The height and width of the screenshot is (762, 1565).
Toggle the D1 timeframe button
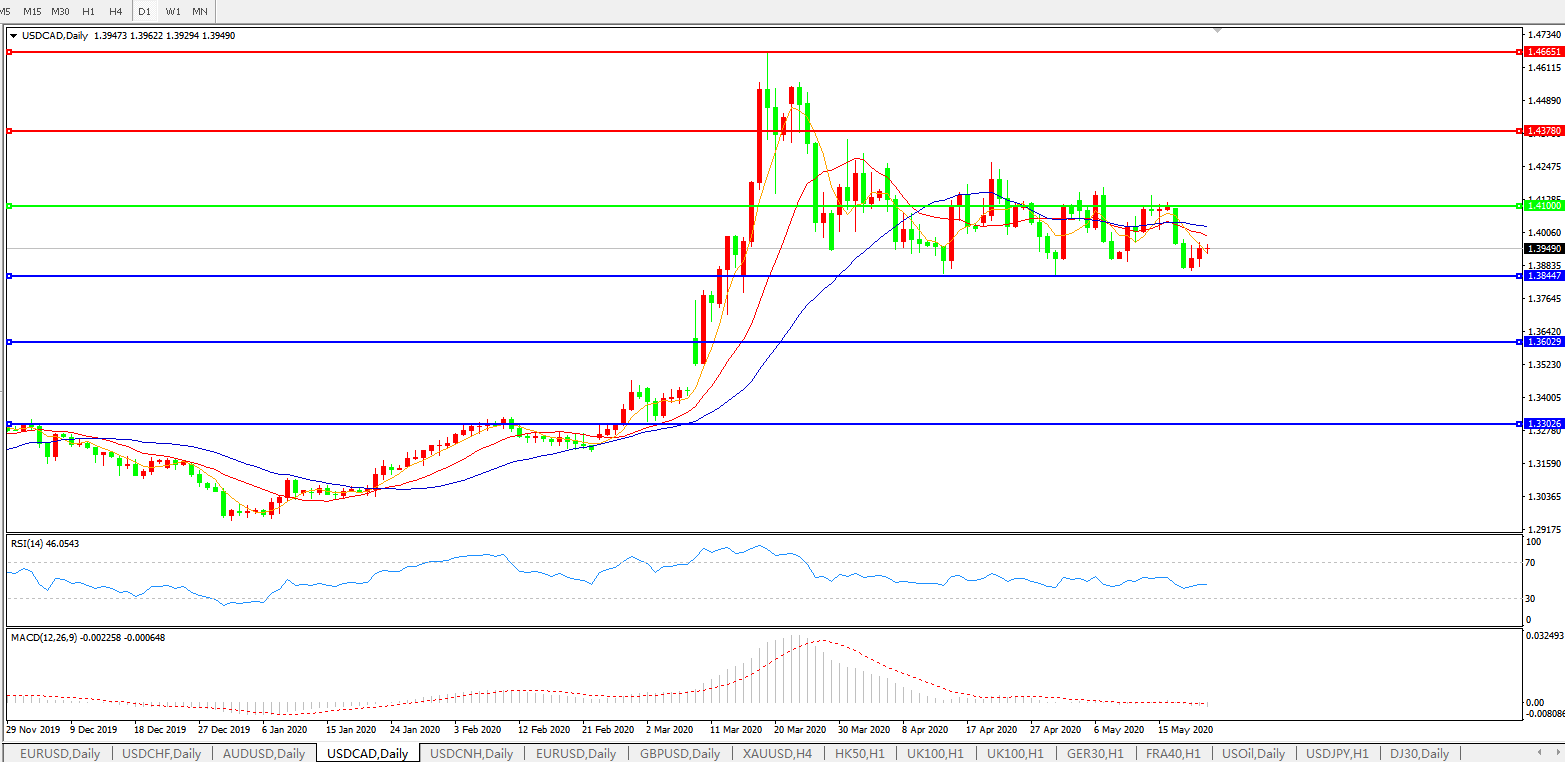[145, 11]
